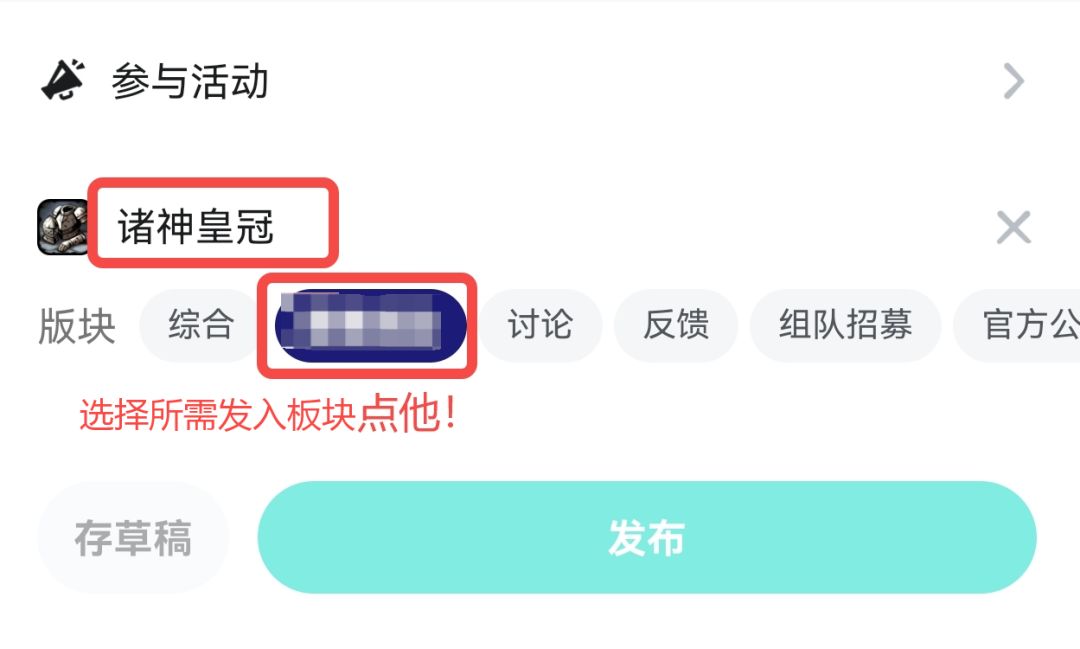
Task: Remove the 诸神皇冠 game with X icon
Action: pyautogui.click(x=1013, y=228)
